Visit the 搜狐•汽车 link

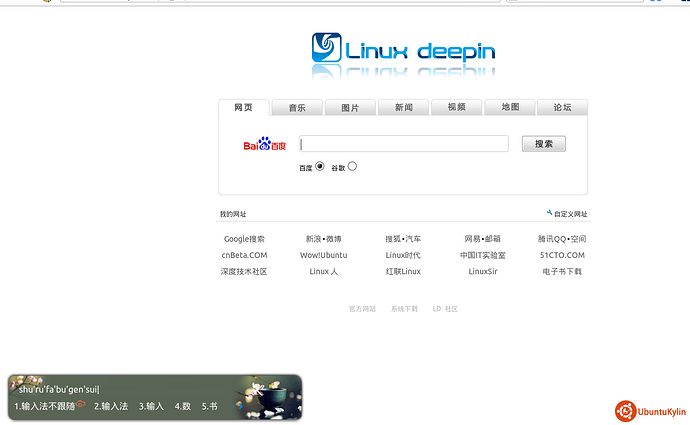pyautogui.click(x=403, y=239)
